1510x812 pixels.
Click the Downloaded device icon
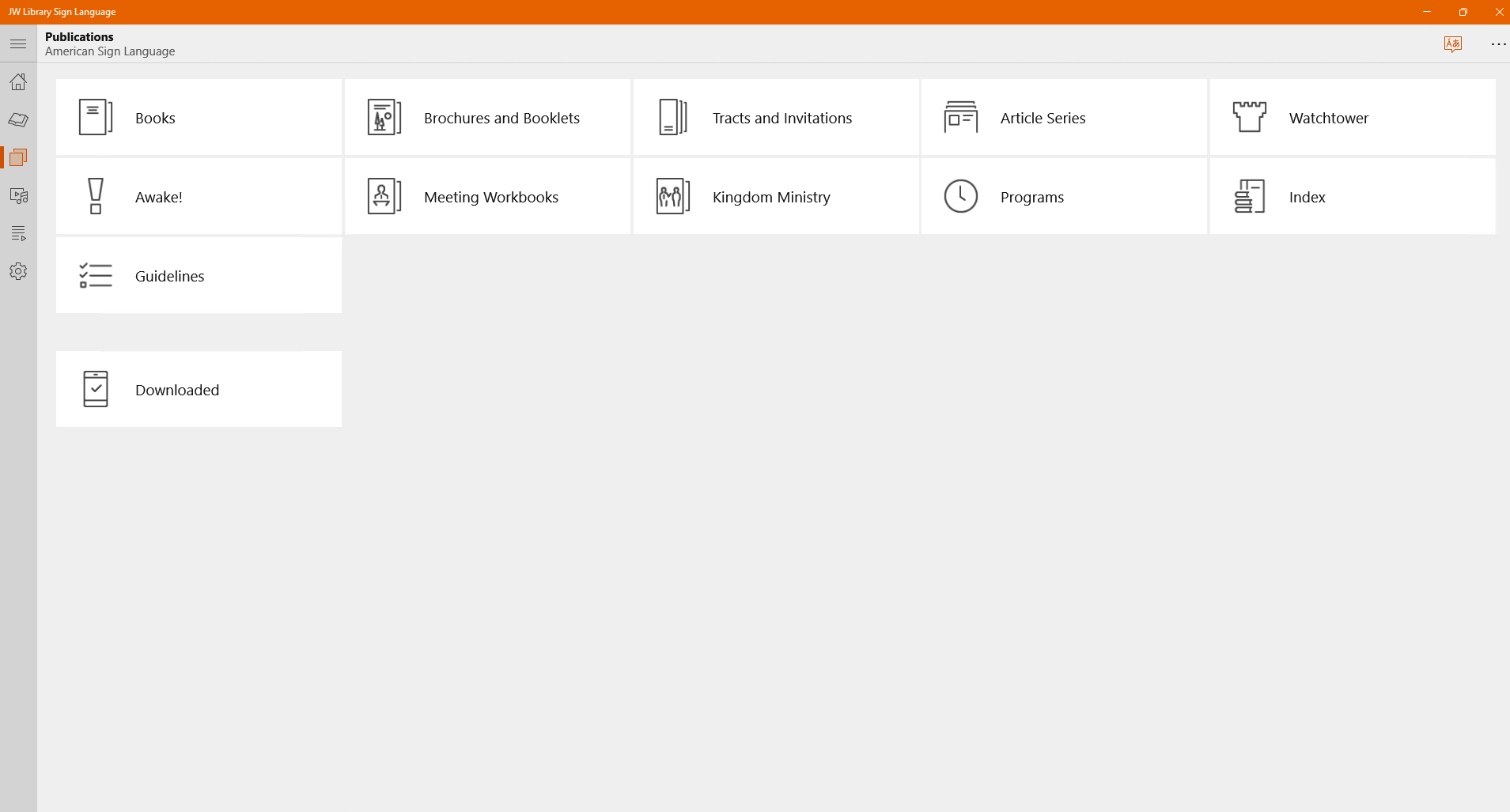coord(96,389)
